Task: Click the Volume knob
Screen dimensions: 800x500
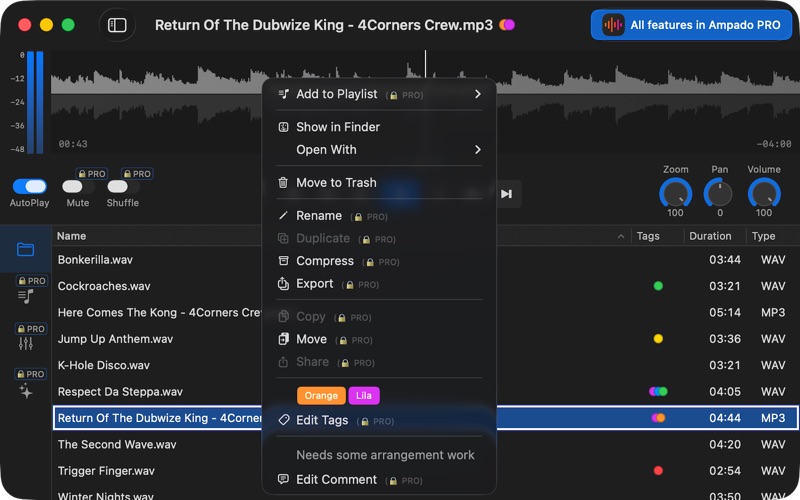Action: coord(764,193)
